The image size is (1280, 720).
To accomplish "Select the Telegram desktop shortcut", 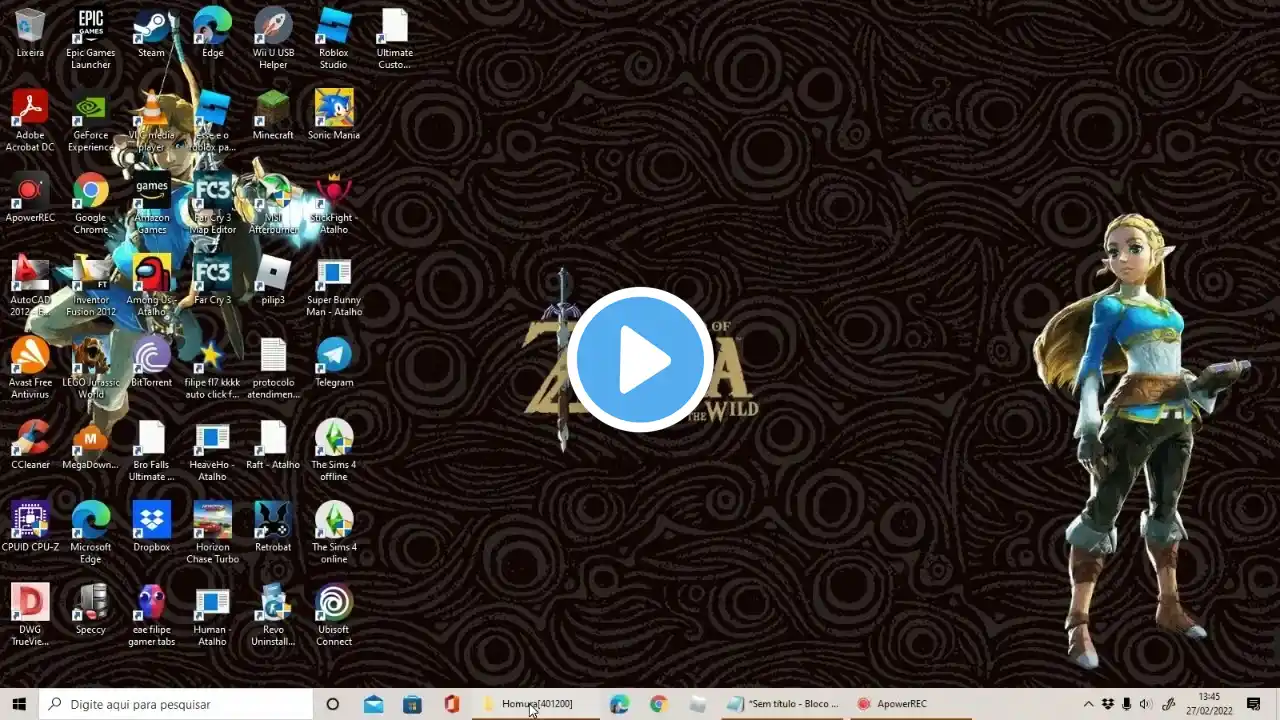I will (x=334, y=362).
